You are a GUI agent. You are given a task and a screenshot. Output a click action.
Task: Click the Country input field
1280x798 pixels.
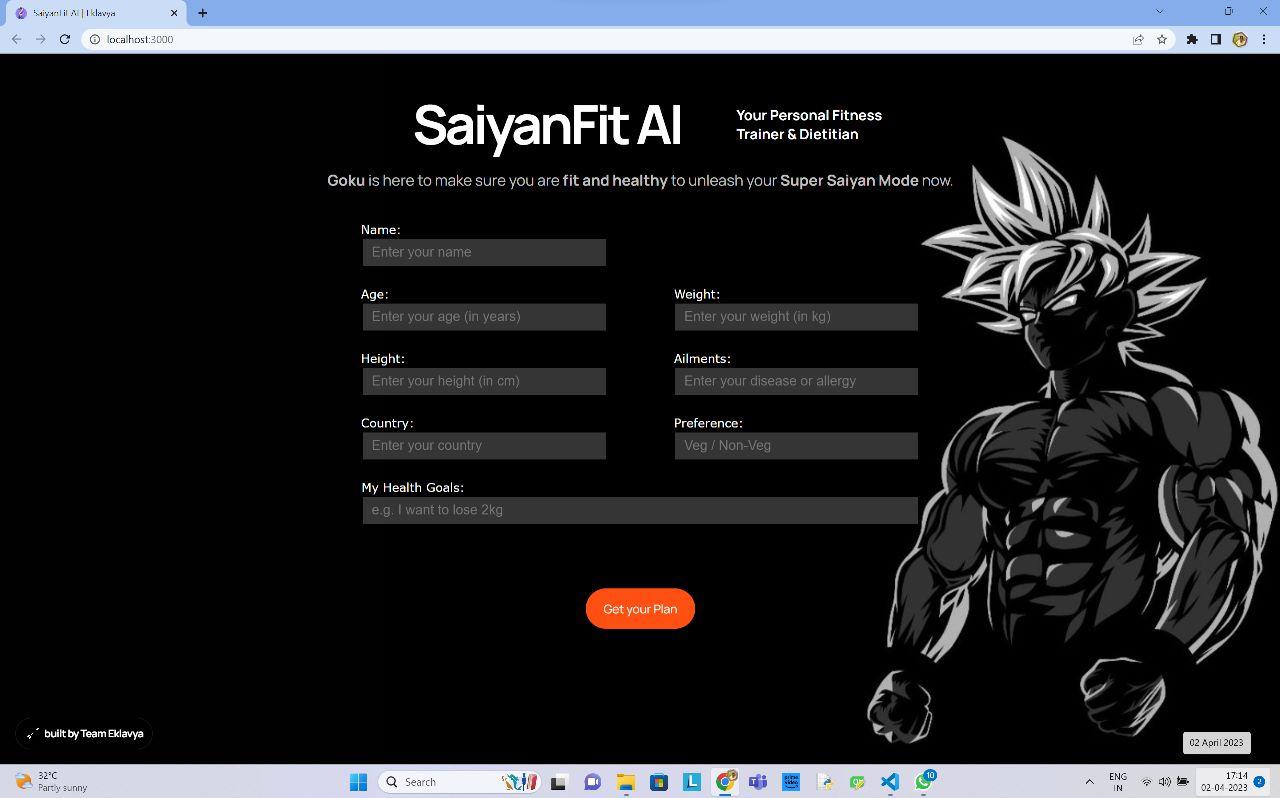coord(484,446)
